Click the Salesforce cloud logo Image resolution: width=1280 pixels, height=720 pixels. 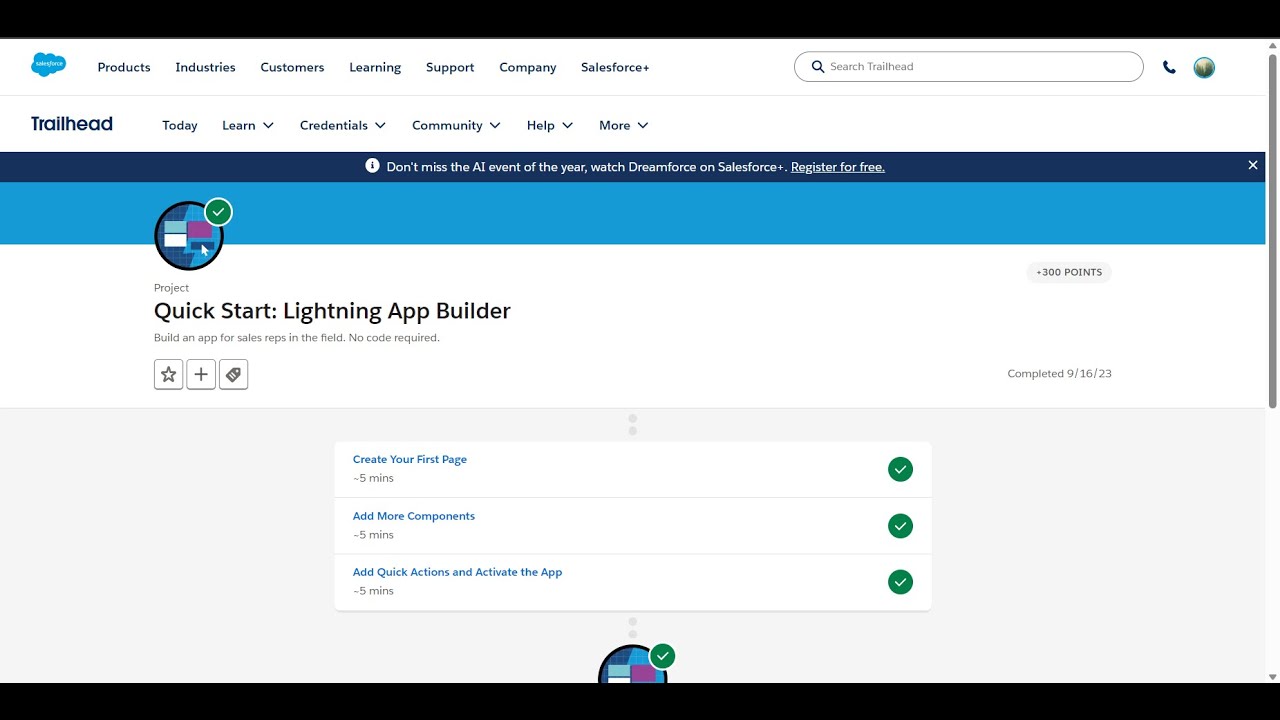pyautogui.click(x=48, y=65)
